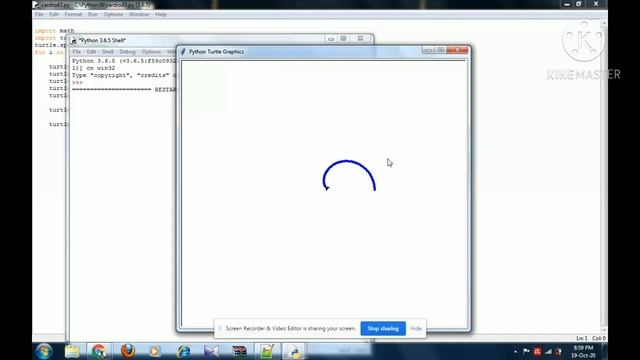Click the '>>>' prompt in the Python Shell
Screen dimensions: 640x360
pyautogui.click(x=77, y=82)
